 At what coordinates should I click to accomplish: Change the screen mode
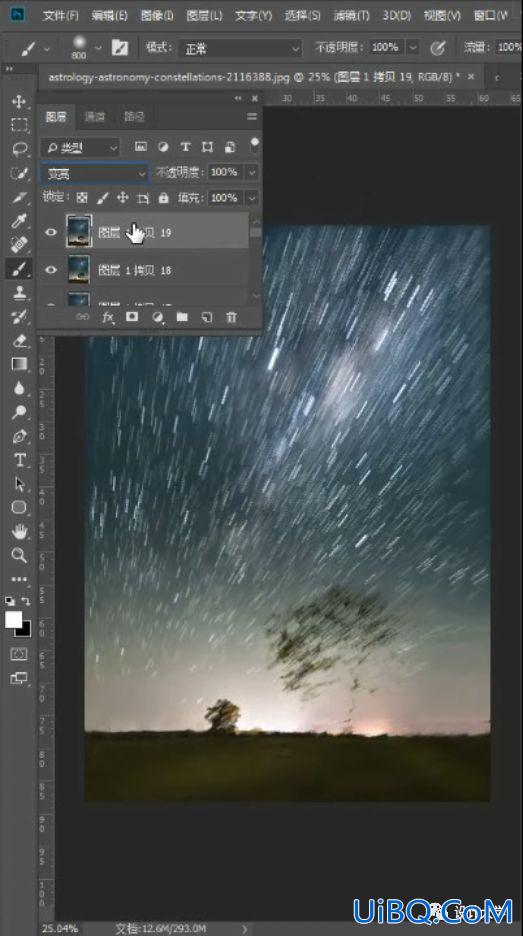(19, 678)
